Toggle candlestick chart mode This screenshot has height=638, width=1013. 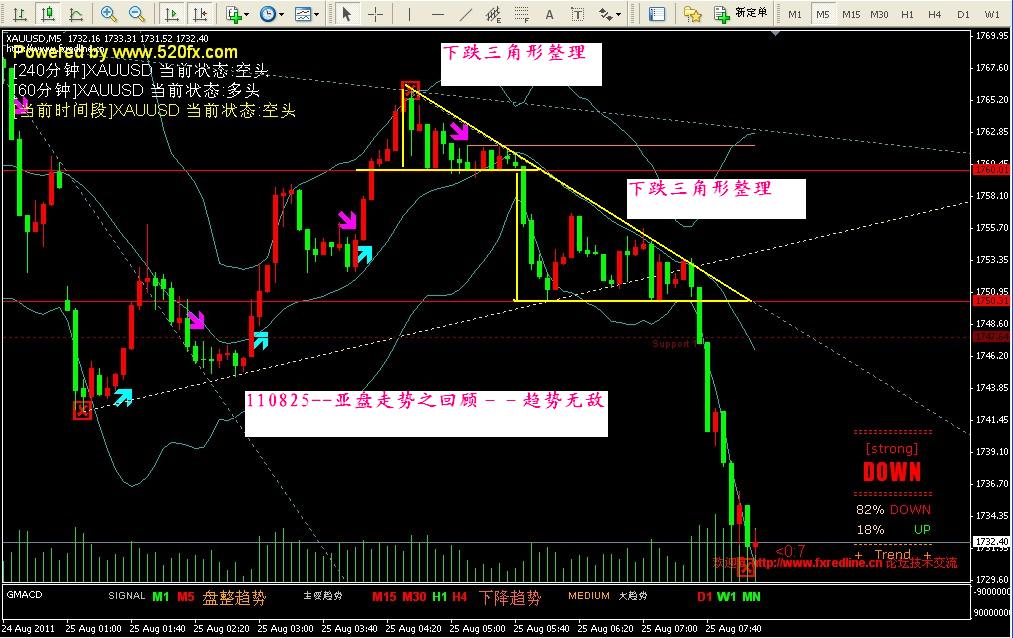46,14
